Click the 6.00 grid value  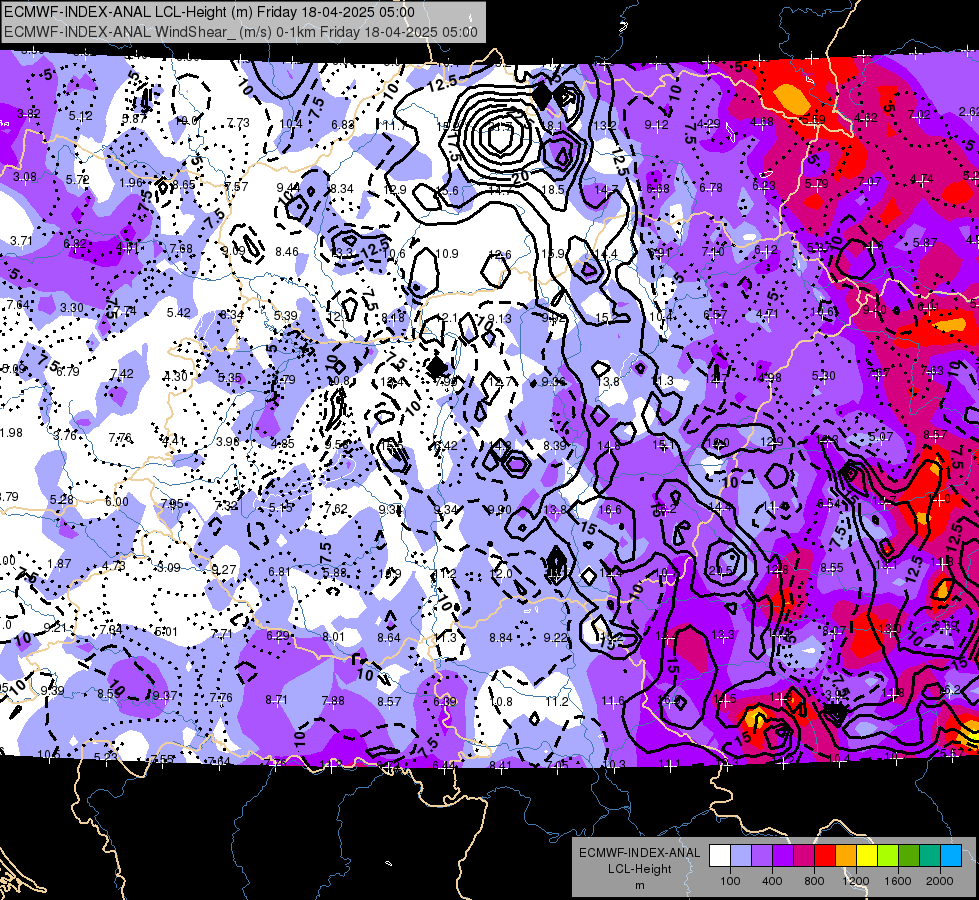tap(117, 502)
